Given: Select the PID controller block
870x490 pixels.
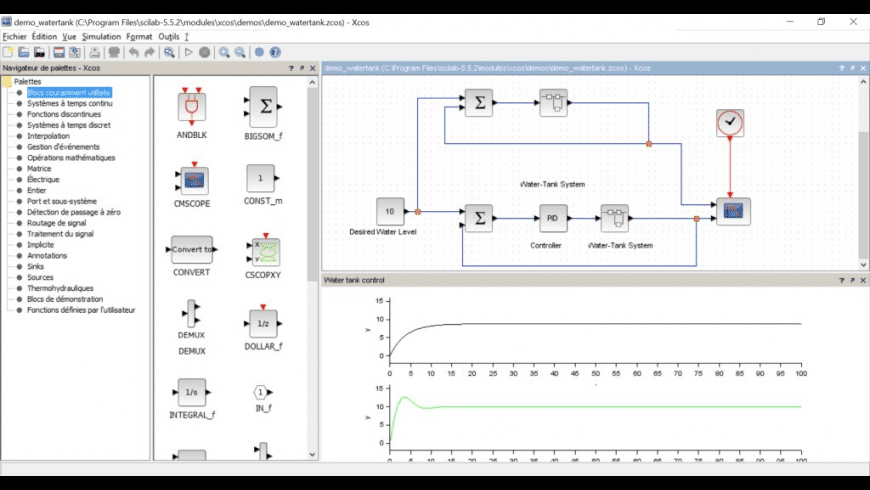Looking at the screenshot, I should click(552, 217).
